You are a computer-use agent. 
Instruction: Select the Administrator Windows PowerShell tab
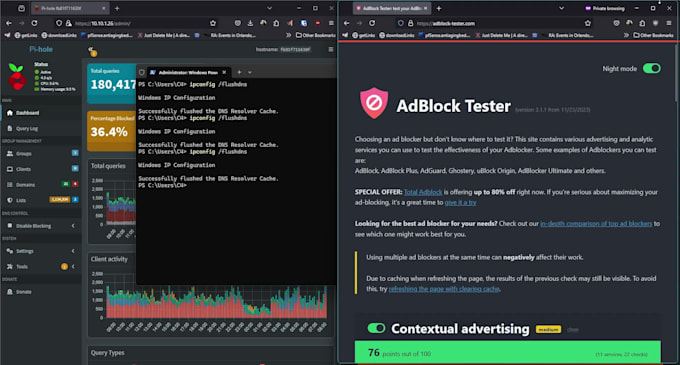pyautogui.click(x=188, y=72)
